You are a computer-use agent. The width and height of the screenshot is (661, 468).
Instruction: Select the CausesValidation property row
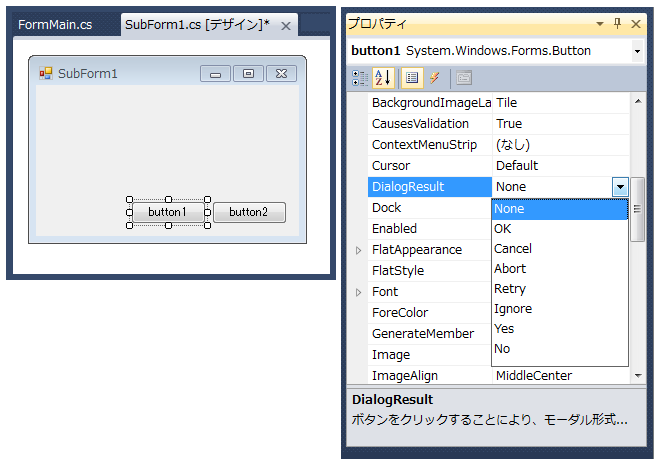click(498, 124)
